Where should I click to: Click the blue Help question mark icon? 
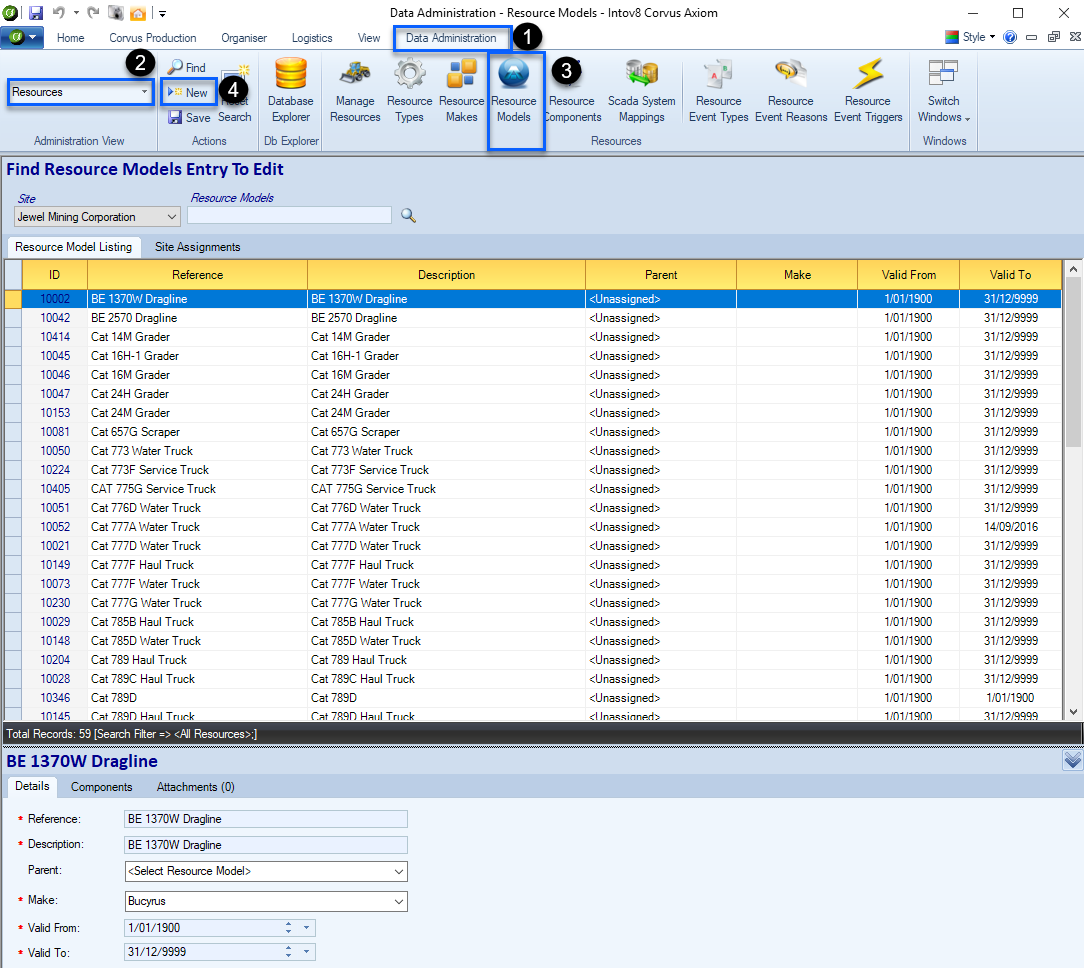click(x=1010, y=37)
